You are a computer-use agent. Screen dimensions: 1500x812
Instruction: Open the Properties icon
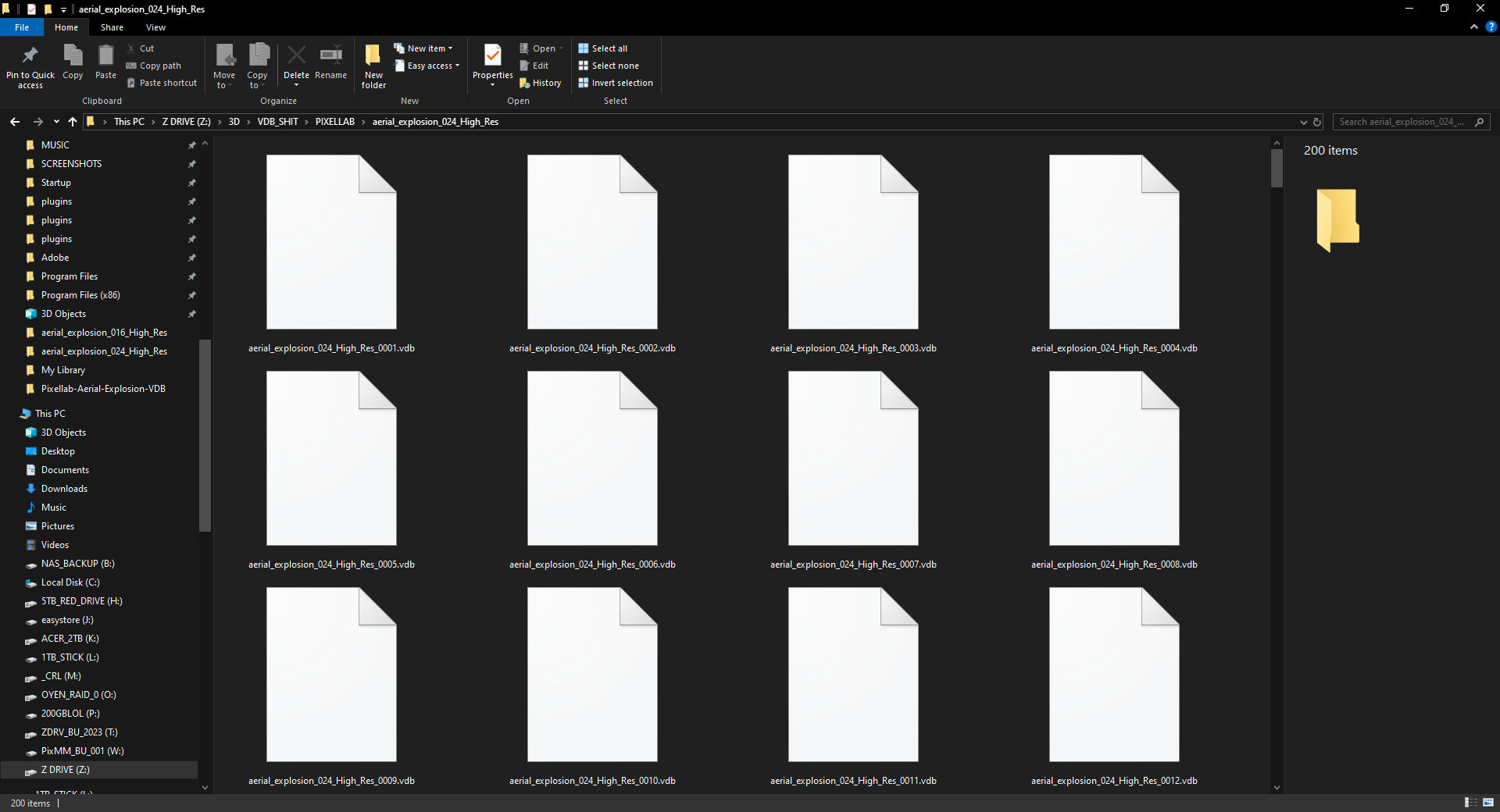(x=493, y=55)
